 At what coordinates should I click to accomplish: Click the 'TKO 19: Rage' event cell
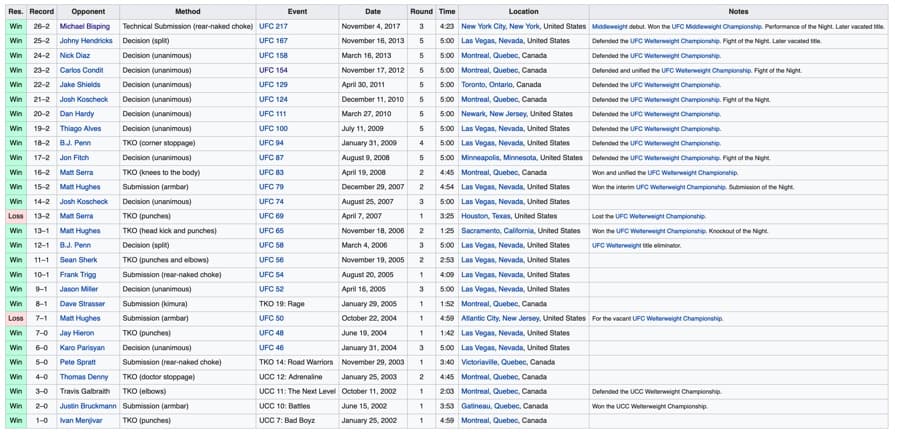coord(297,304)
